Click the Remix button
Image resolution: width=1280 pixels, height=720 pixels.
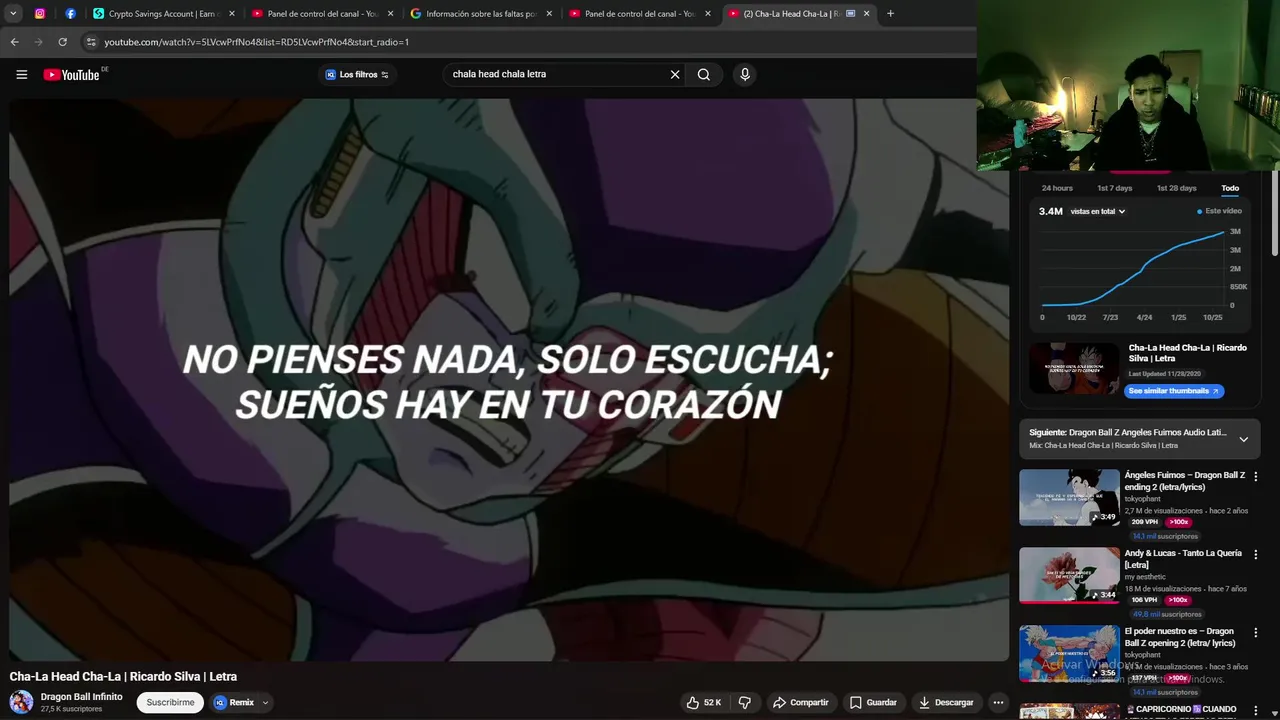click(234, 702)
